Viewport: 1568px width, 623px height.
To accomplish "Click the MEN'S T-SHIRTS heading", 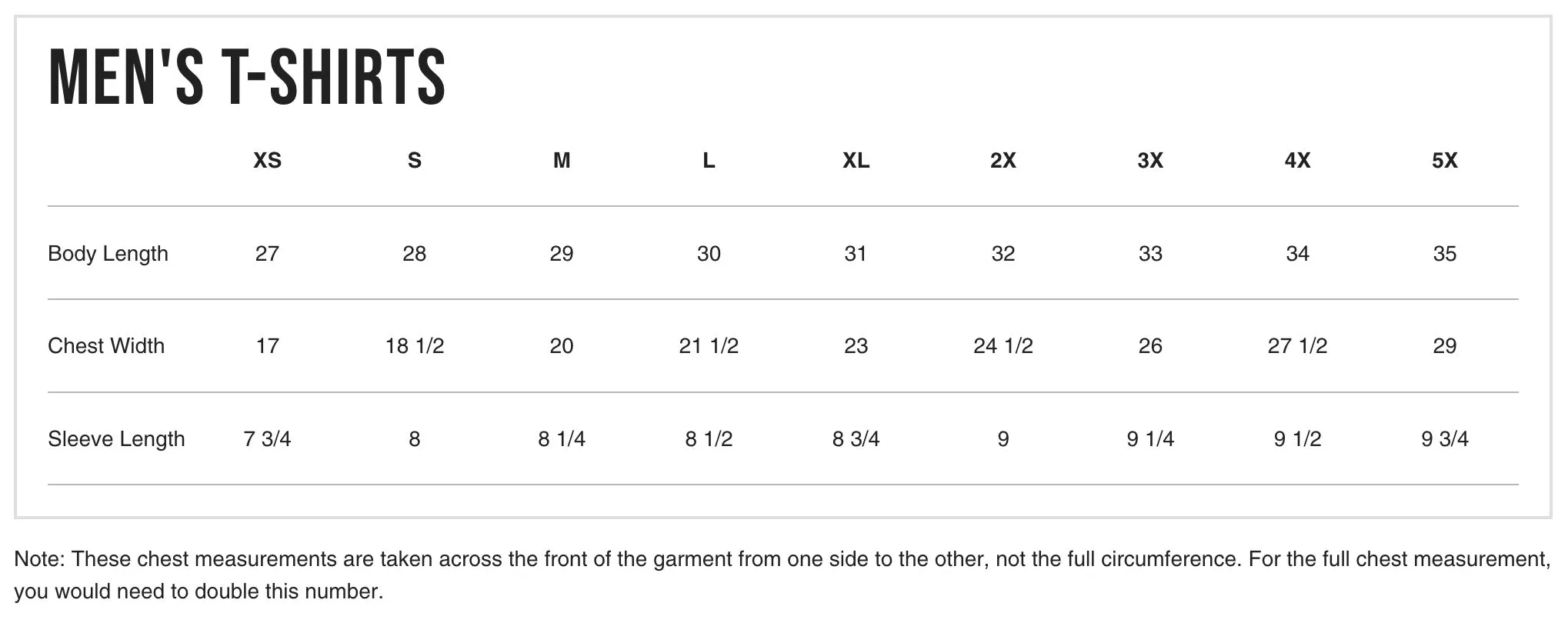I will 247,76.
